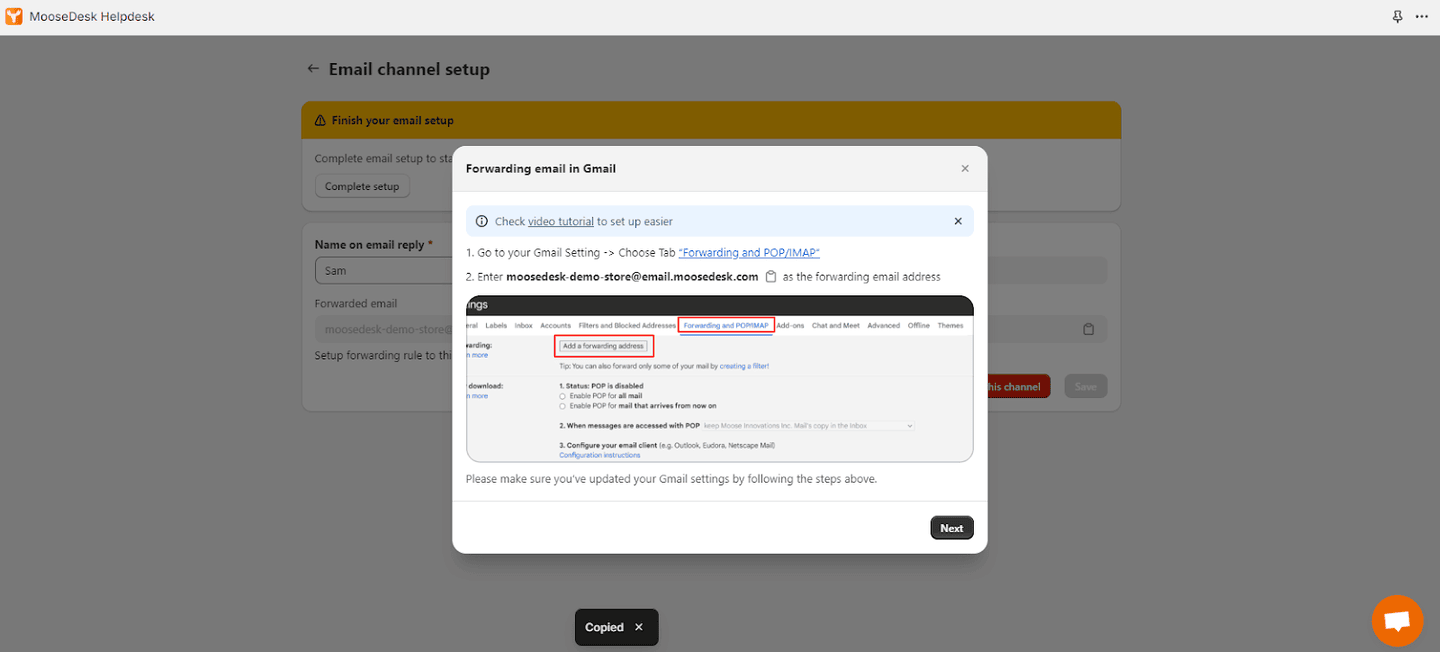Viewport: 1440px width, 652px height.
Task: Click the "Forwarding email in Gmail" dialog title
Action: 541,169
